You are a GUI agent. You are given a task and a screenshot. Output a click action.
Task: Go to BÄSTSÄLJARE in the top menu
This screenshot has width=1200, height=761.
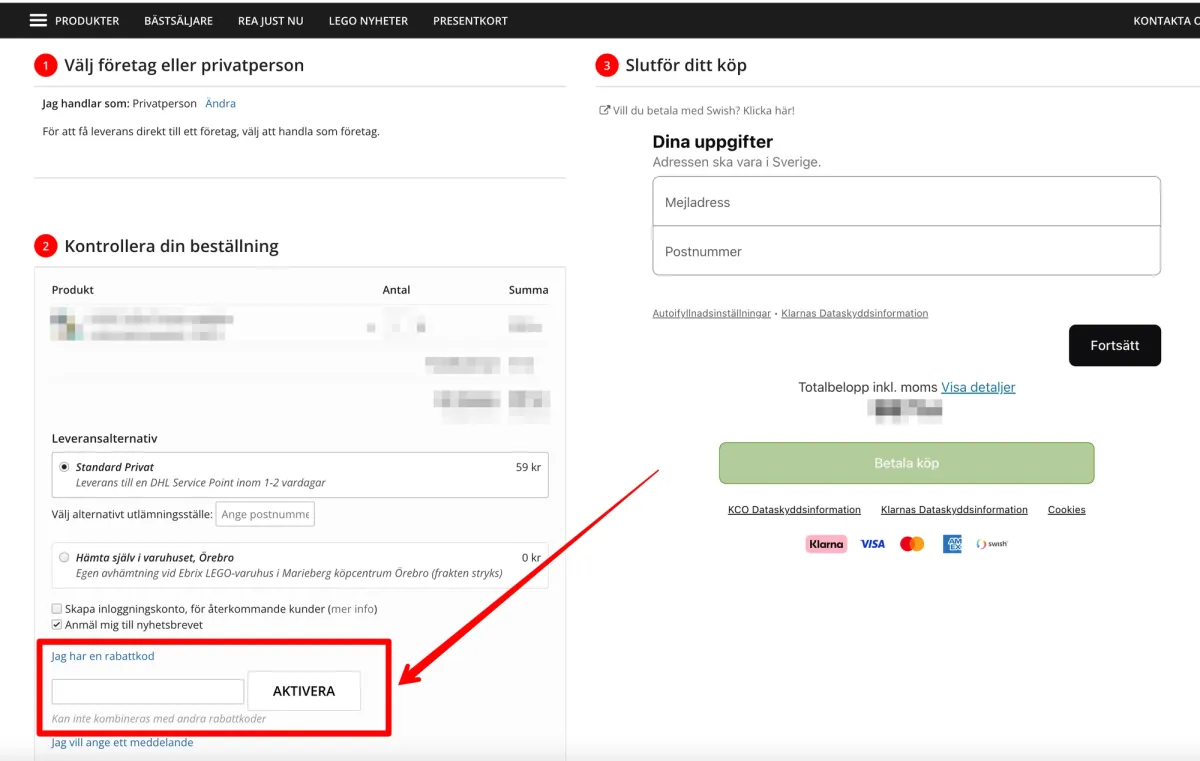178,21
